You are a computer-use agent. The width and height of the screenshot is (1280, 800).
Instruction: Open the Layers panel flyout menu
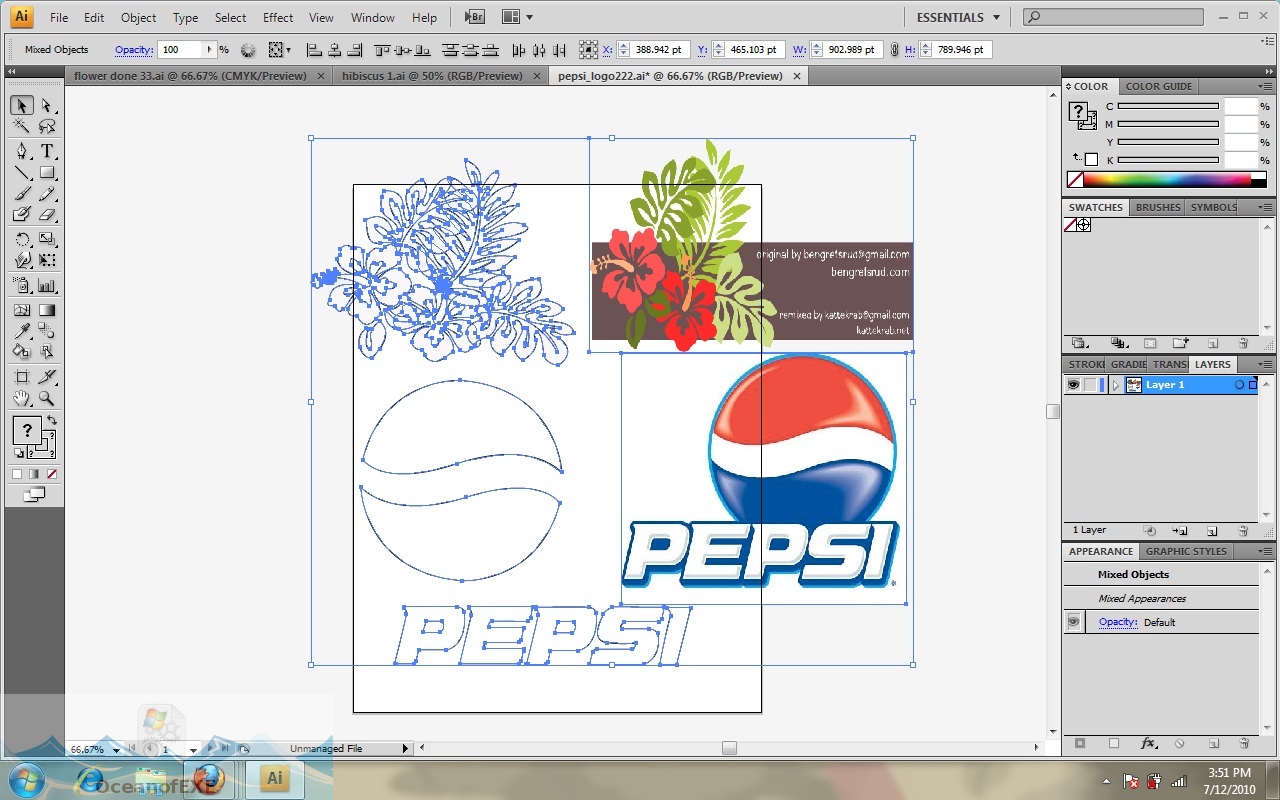(x=1266, y=364)
